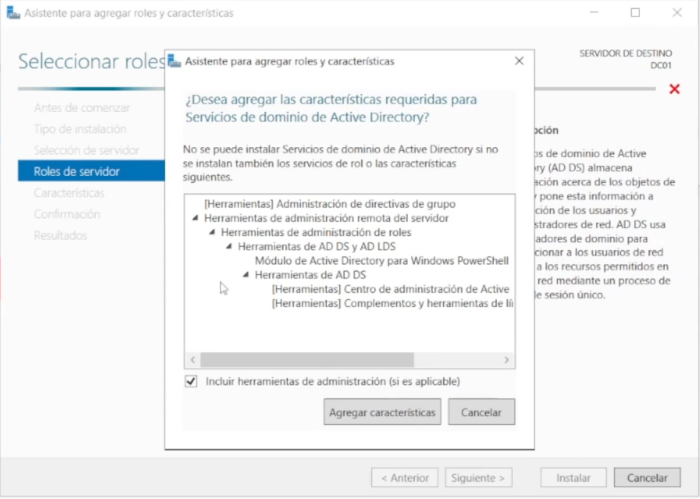Select Módulo de Active Directory para Windows PowerShell
The height and width of the screenshot is (499, 700).
[x=382, y=261]
